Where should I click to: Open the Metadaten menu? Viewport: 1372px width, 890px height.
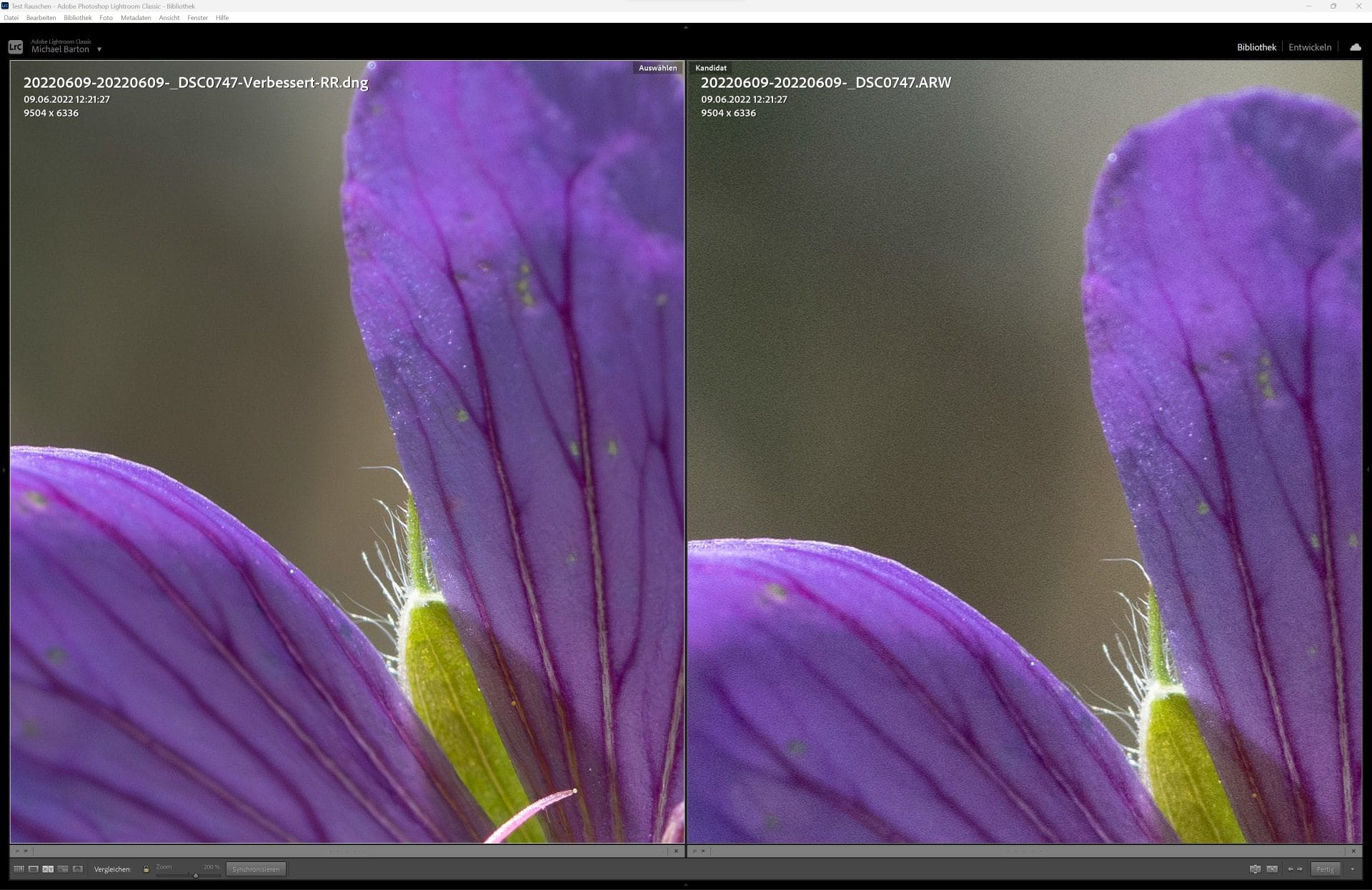tap(136, 17)
